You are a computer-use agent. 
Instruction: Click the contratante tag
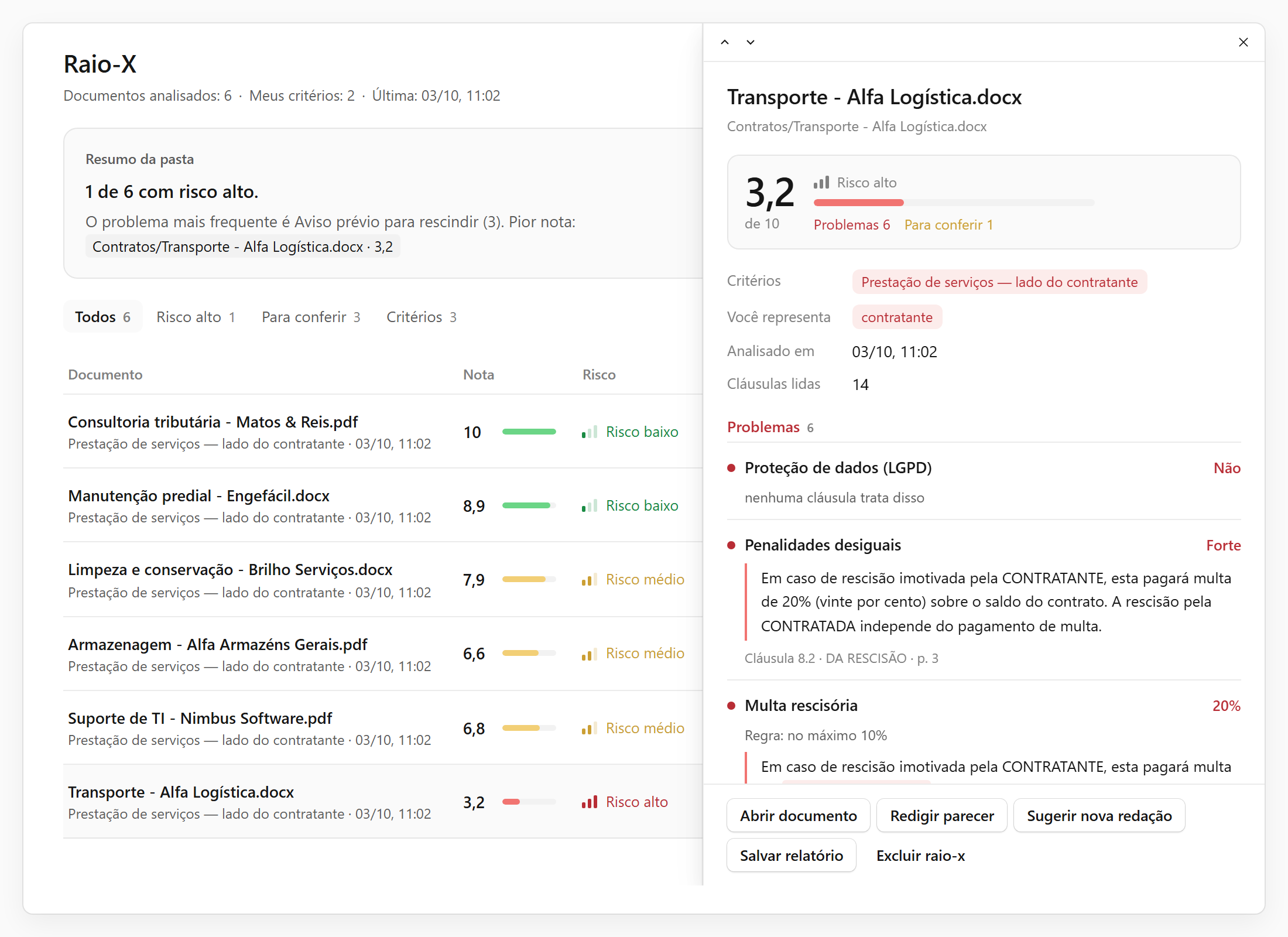tap(897, 317)
